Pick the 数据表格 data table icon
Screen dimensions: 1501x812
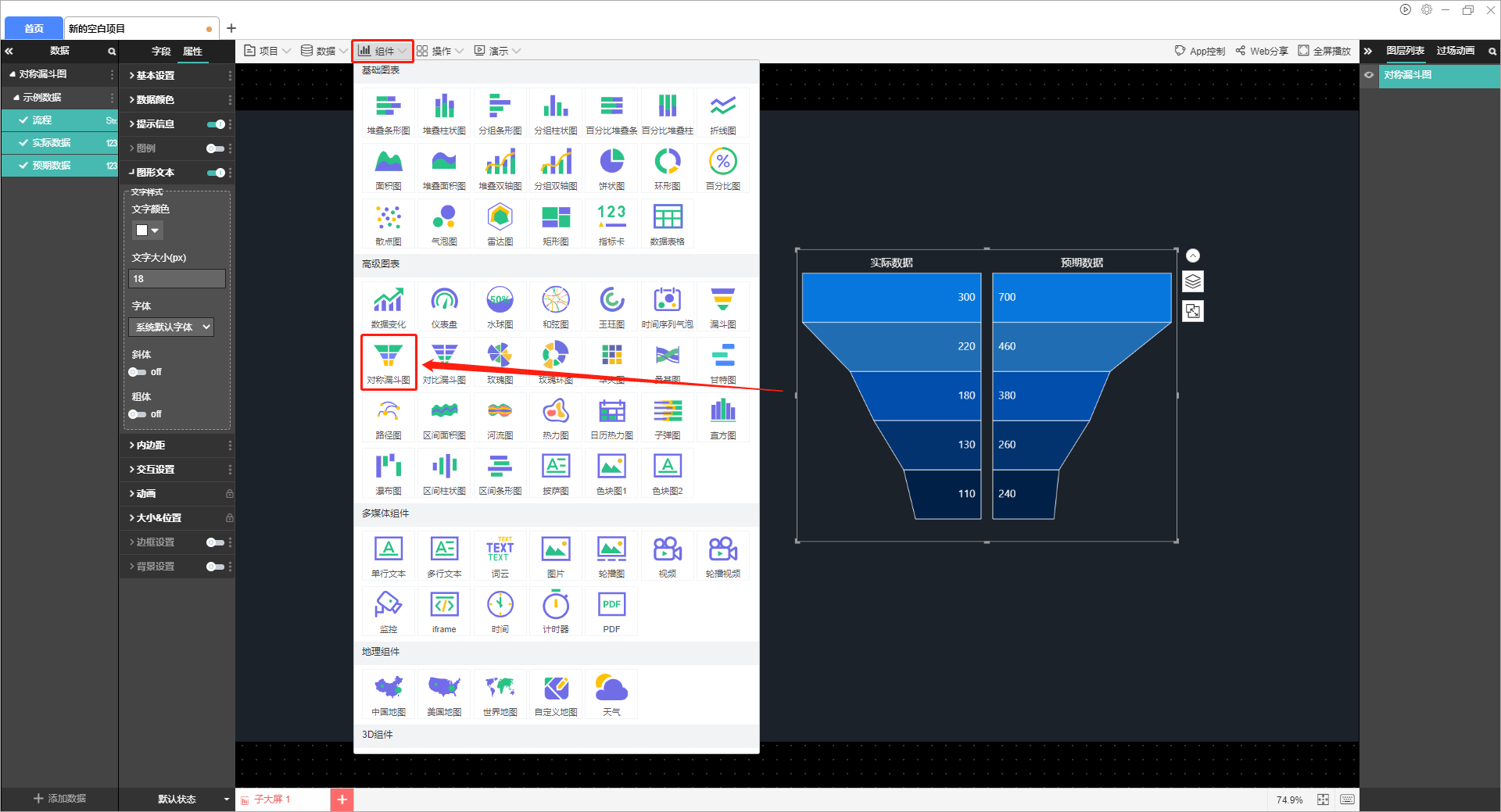[x=667, y=224]
